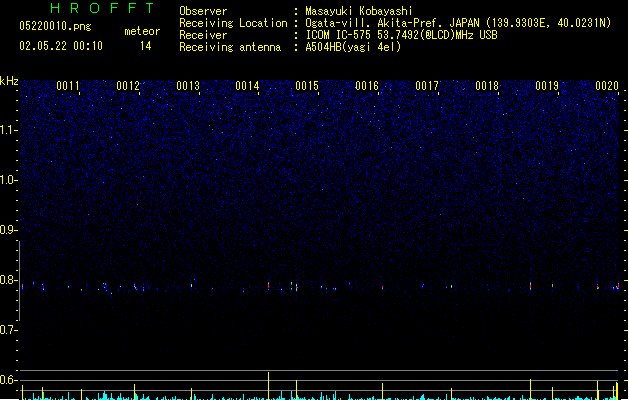The height and width of the screenshot is (400, 629).
Task: Select receiver text ICOM IC-575 53.7492 MHz USB
Action: 401,35
